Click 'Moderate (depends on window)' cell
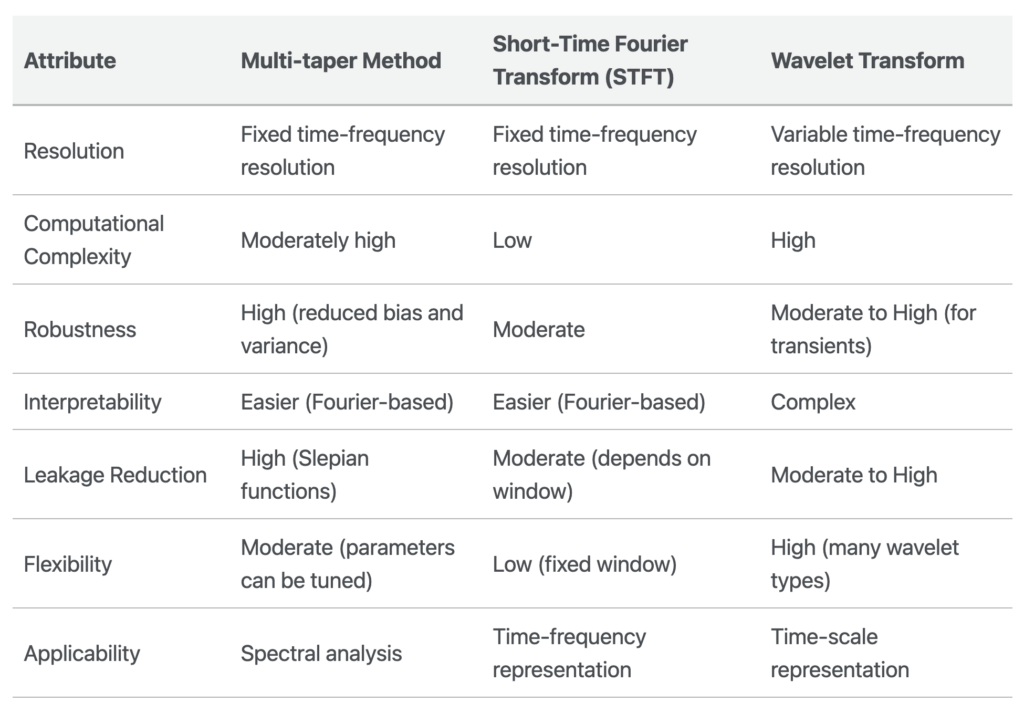The width and height of the screenshot is (1024, 714). pos(602,475)
